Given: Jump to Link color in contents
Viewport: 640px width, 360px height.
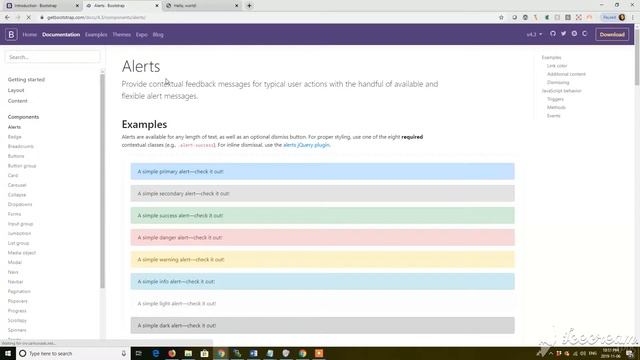Looking at the screenshot, I should click(x=557, y=66).
